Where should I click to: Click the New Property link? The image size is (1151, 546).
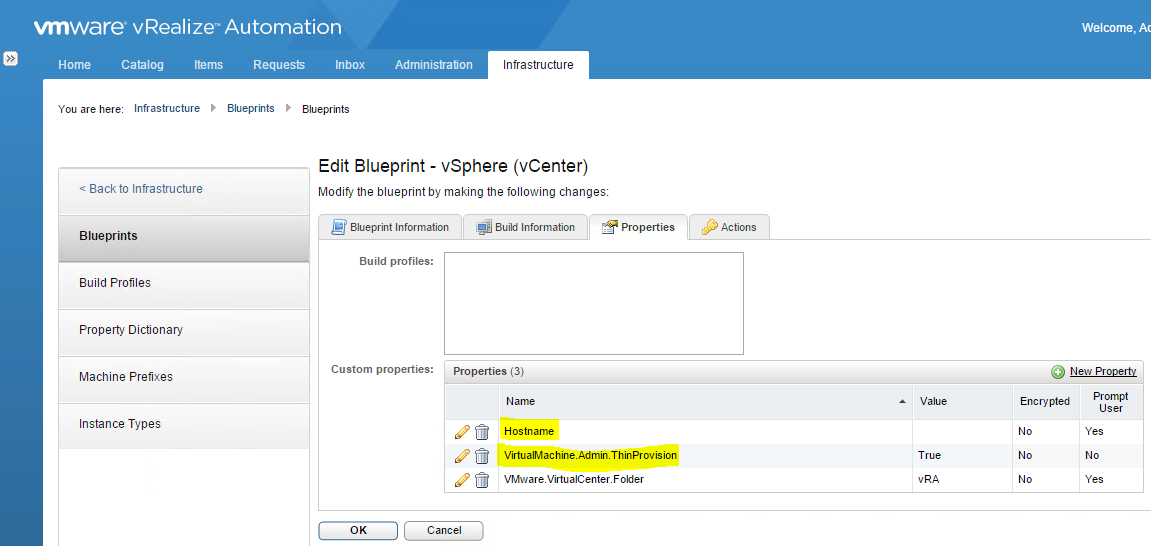click(1103, 371)
